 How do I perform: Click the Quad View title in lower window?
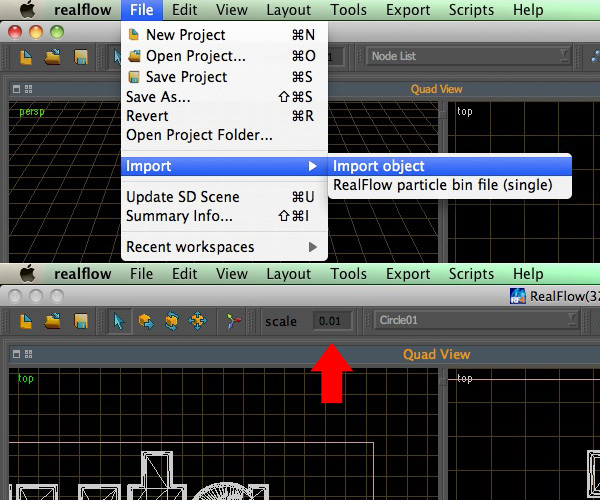[x=436, y=354]
